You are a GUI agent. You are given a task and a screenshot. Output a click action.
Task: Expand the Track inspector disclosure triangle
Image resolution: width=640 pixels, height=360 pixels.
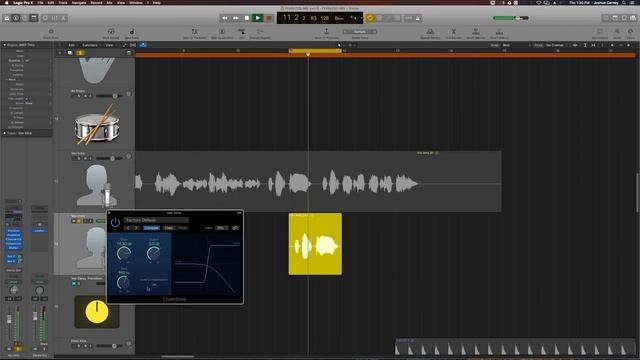tap(4, 133)
